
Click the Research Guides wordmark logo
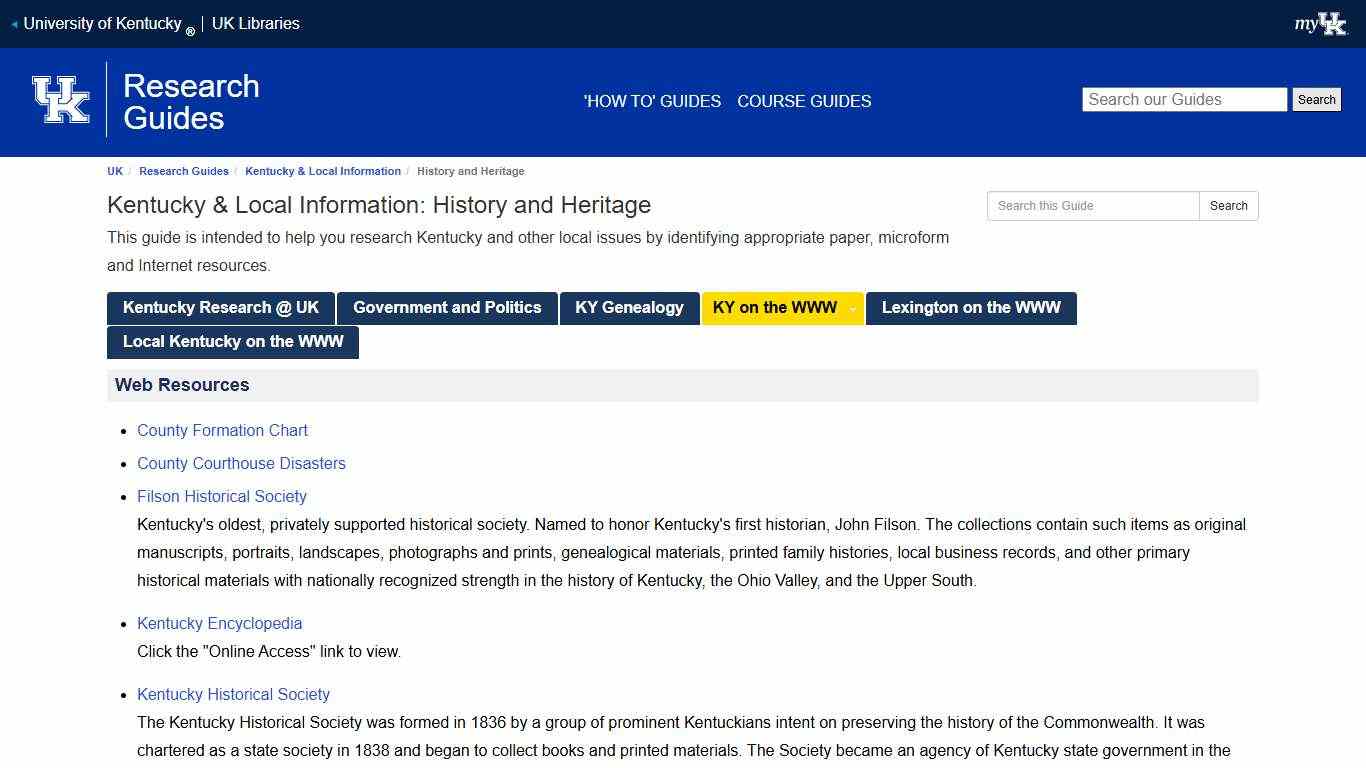tap(191, 100)
